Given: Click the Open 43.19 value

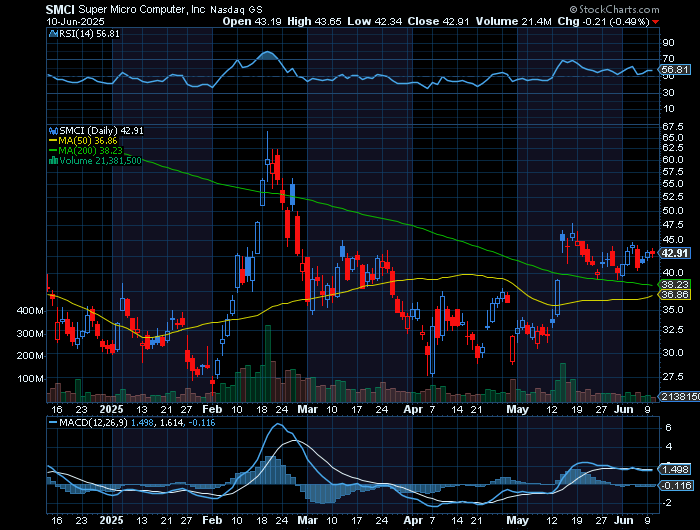Looking at the screenshot, I should (252, 21).
